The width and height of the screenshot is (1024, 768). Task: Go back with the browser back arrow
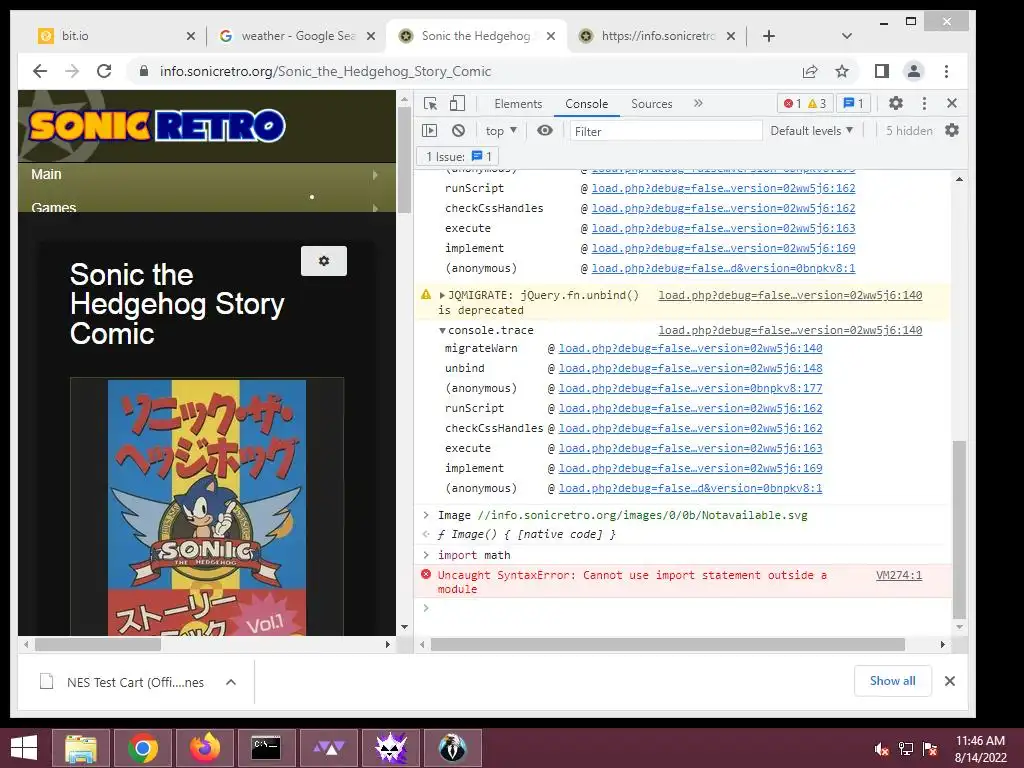tap(40, 71)
